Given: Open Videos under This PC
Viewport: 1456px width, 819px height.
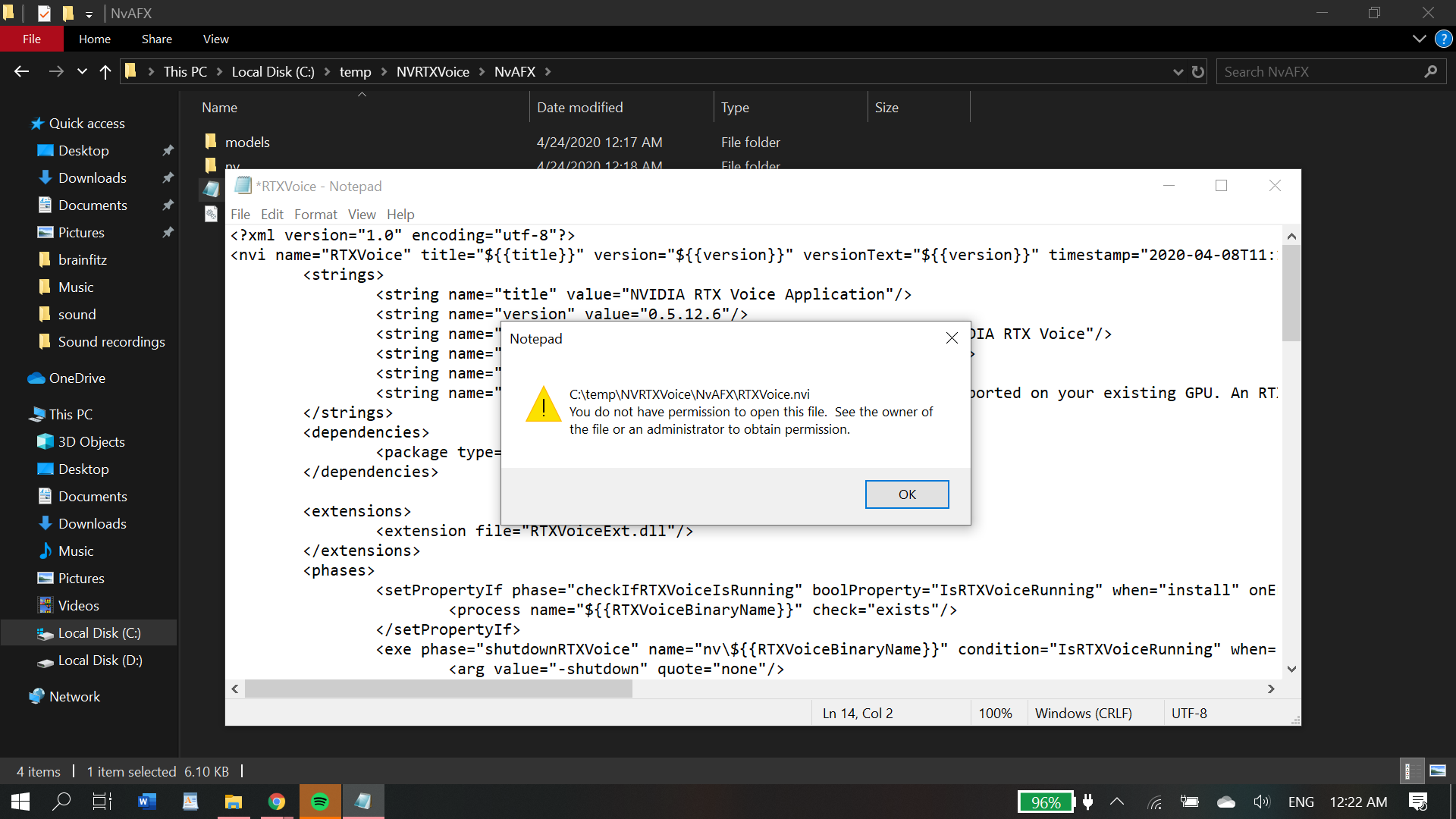Looking at the screenshot, I should click(78, 605).
